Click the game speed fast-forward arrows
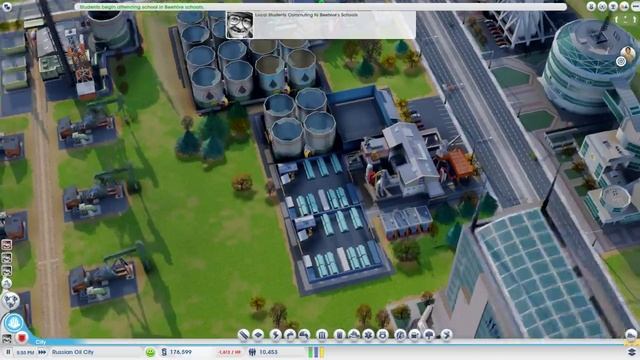This screenshot has height=360, width=640. (42, 352)
